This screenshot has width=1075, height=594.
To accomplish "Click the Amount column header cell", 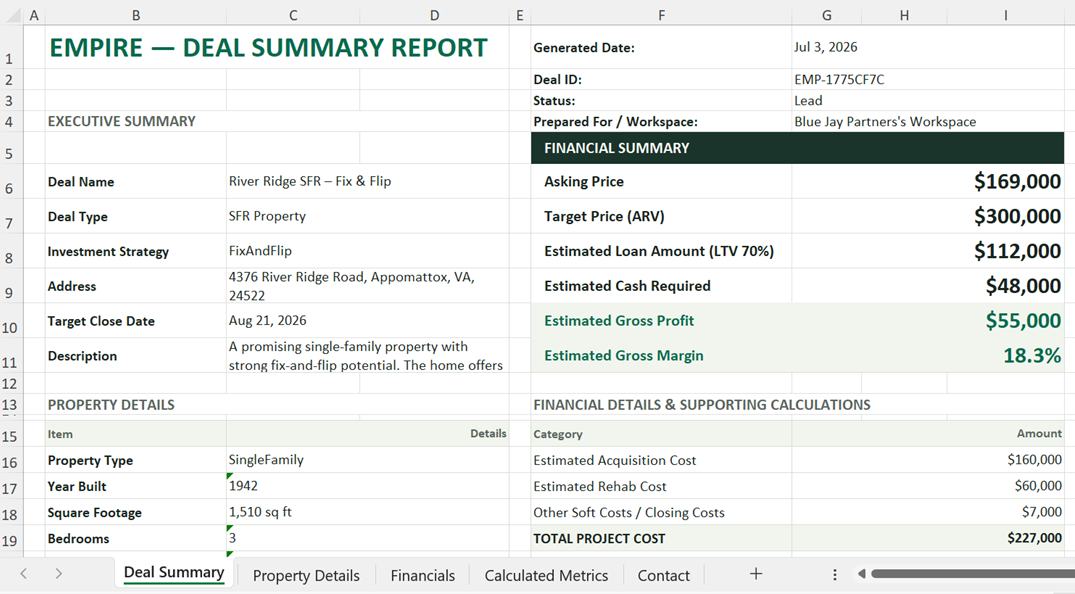I will [x=928, y=433].
